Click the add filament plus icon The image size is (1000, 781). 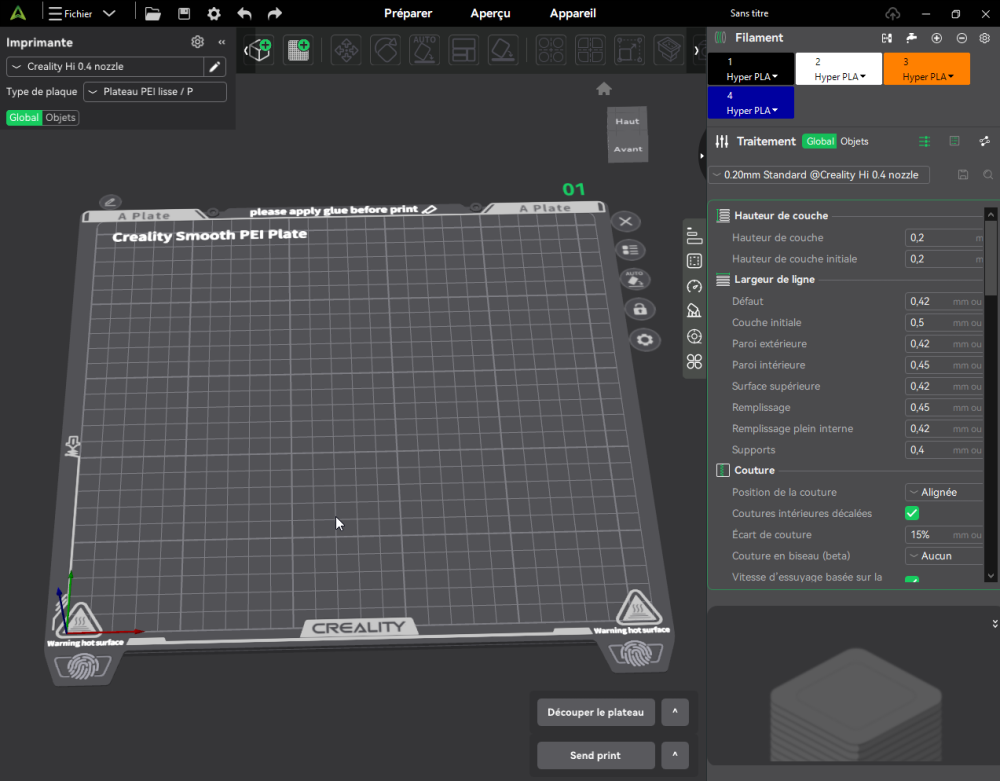click(936, 38)
